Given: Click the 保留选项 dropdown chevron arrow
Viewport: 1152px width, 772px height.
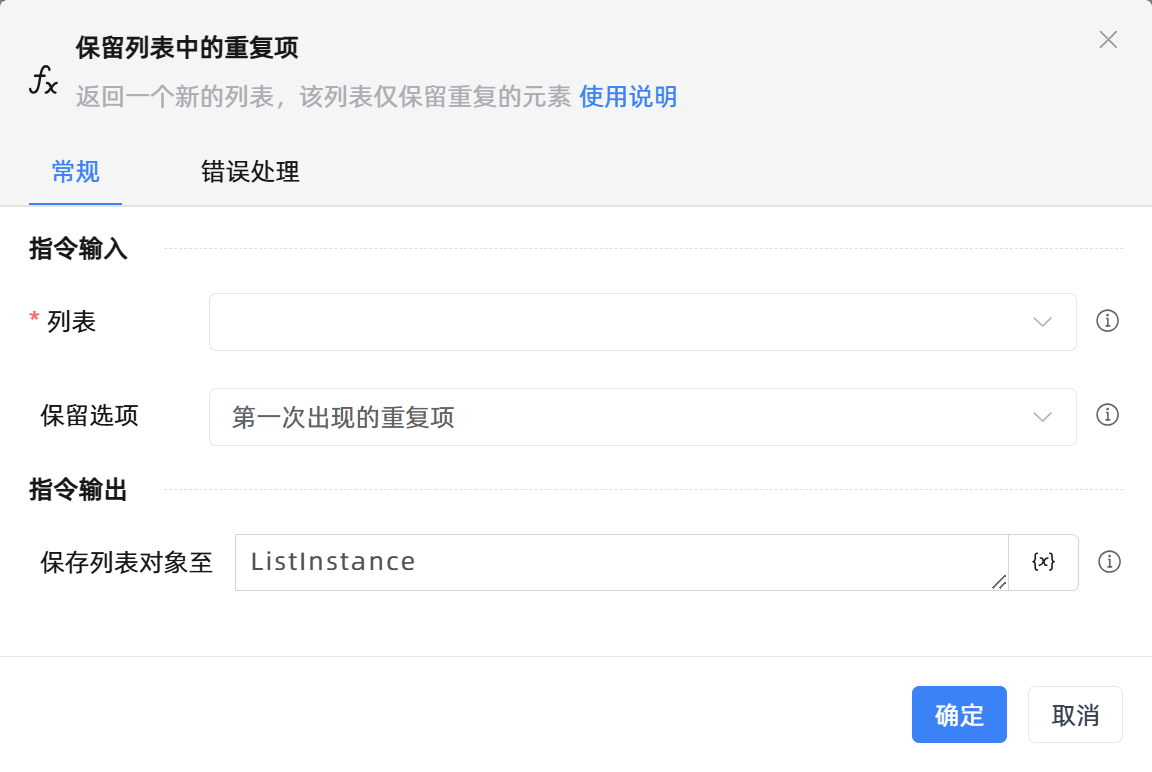Looking at the screenshot, I should [x=1042, y=417].
